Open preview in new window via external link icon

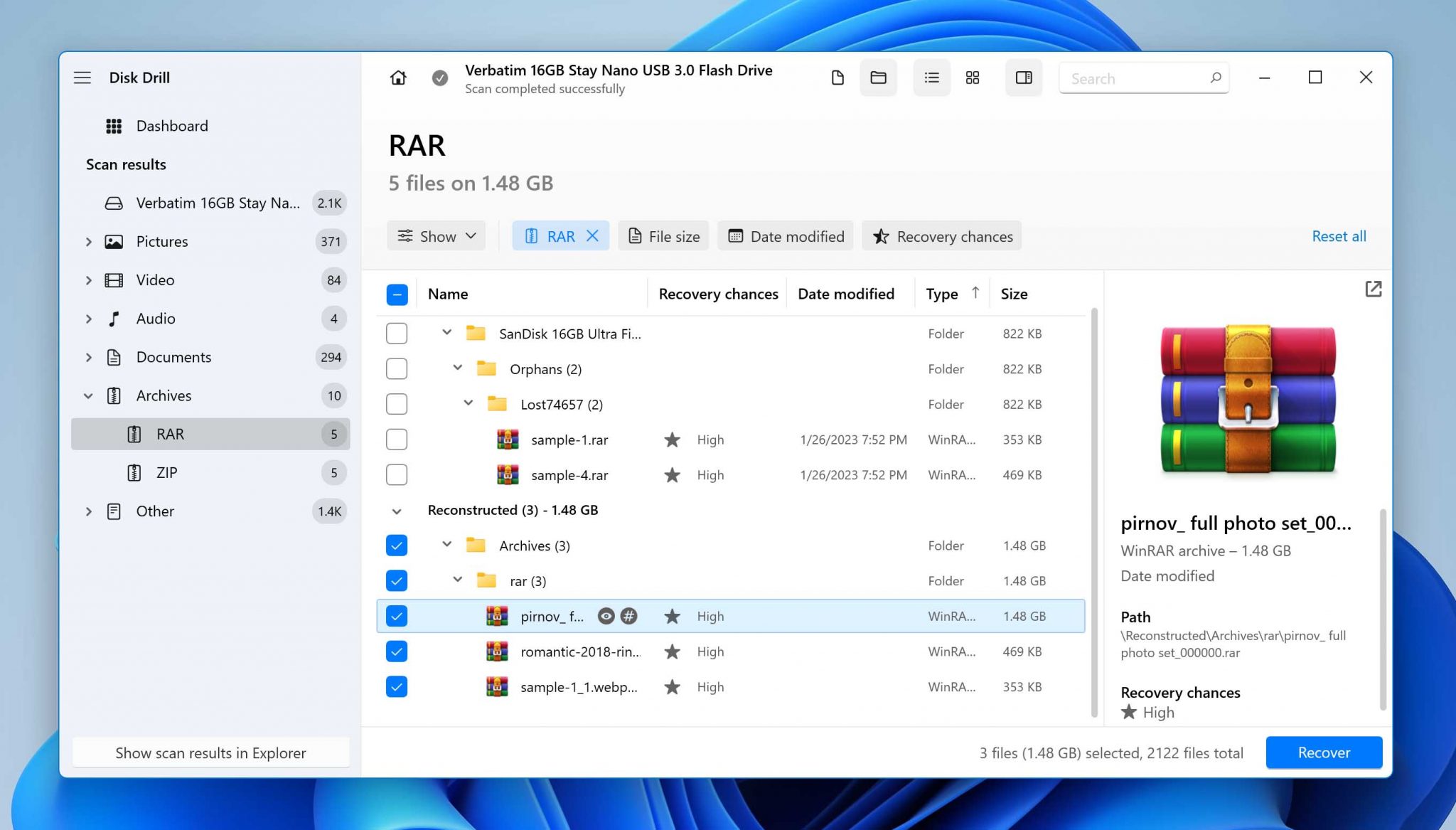(1373, 289)
